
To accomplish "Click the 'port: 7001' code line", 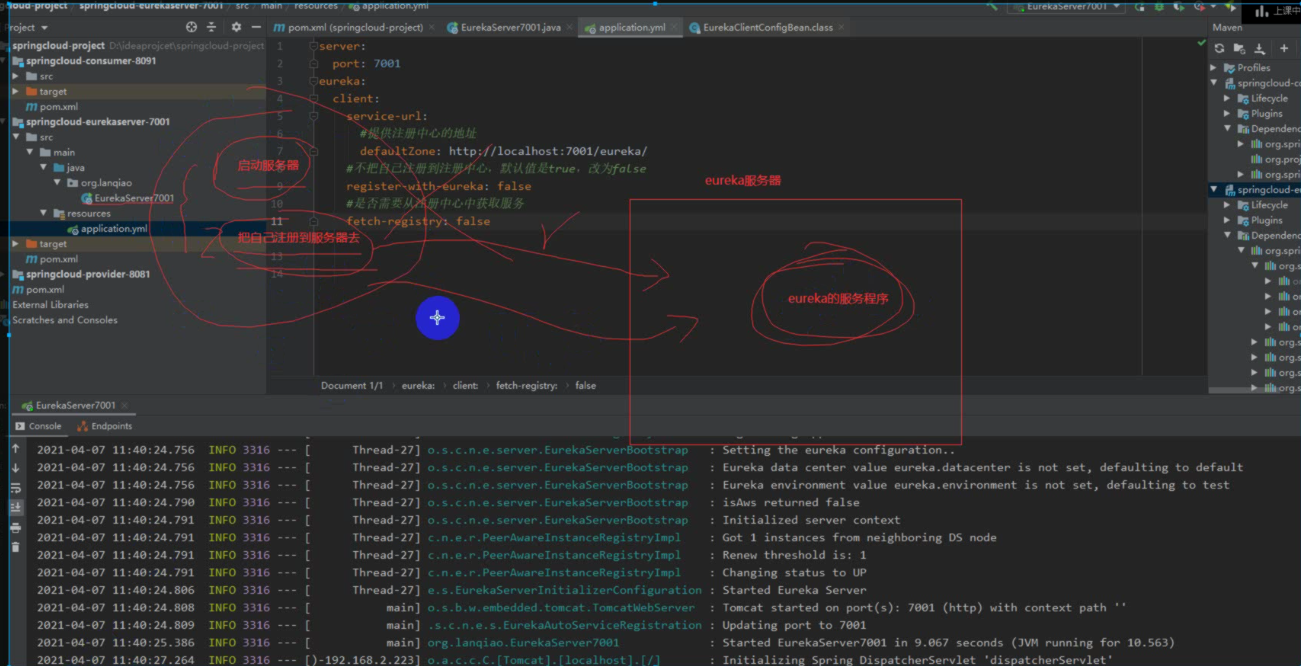I will pyautogui.click(x=366, y=63).
